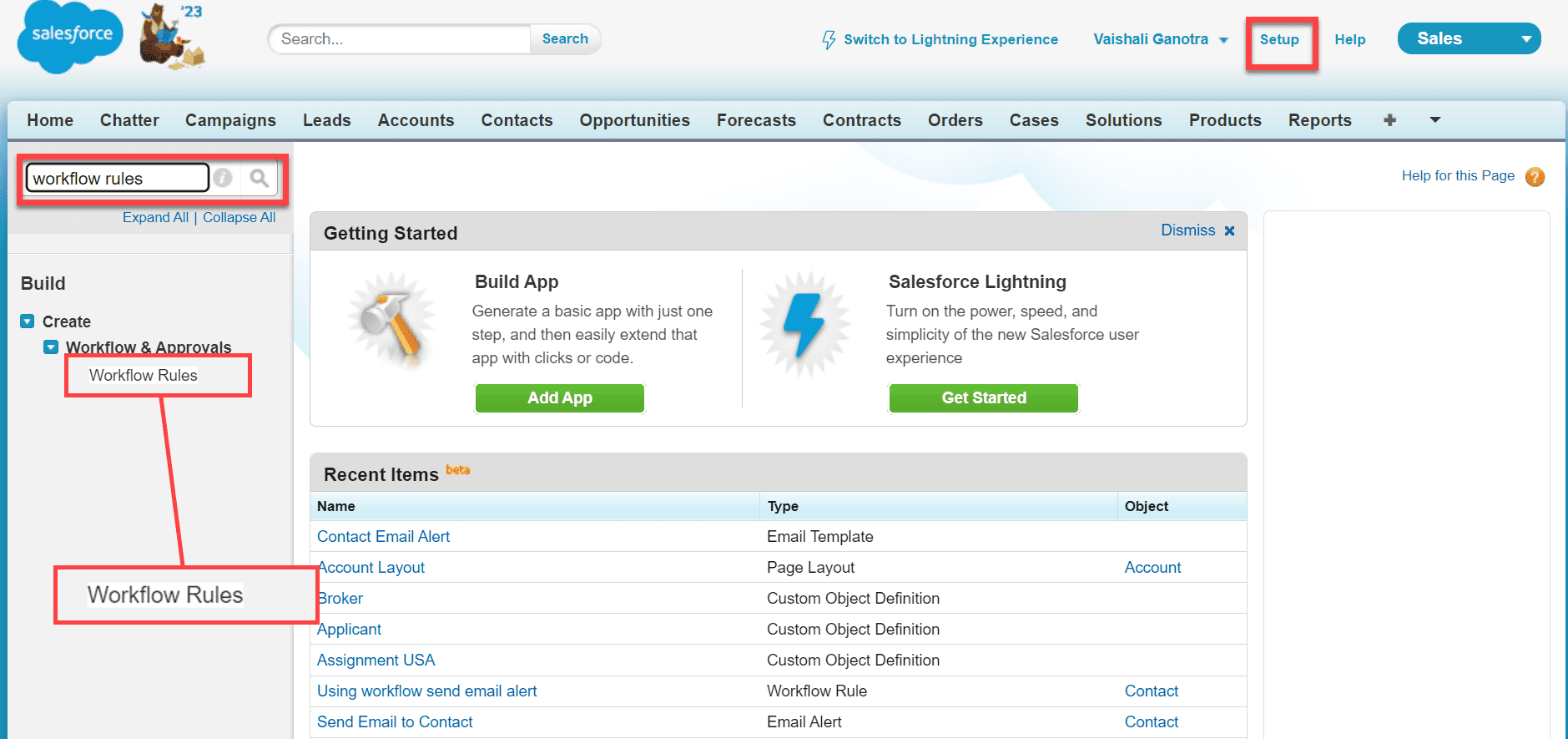Screen dimensions: 1568x739
Task: Open the all tabs plus icon
Action: click(x=1389, y=120)
